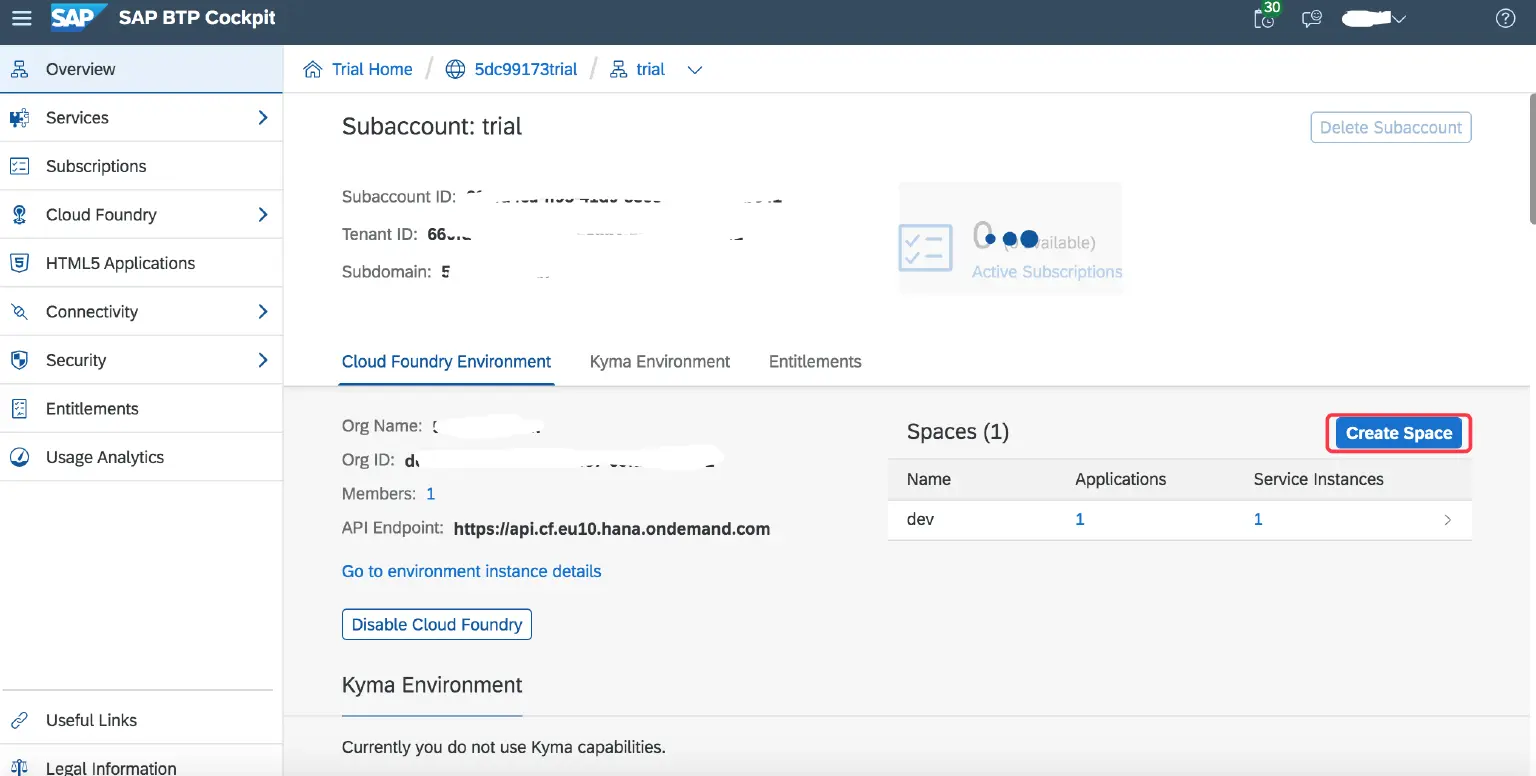
Task: Open the help question mark icon
Action: tap(1505, 18)
